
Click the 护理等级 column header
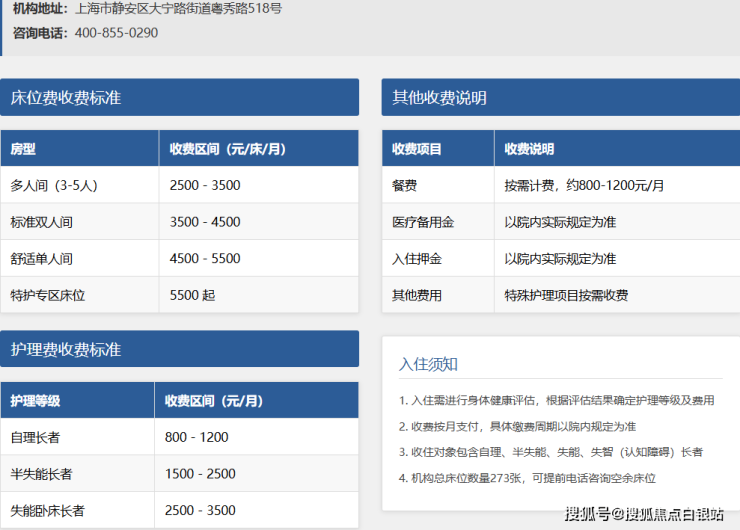coord(77,401)
